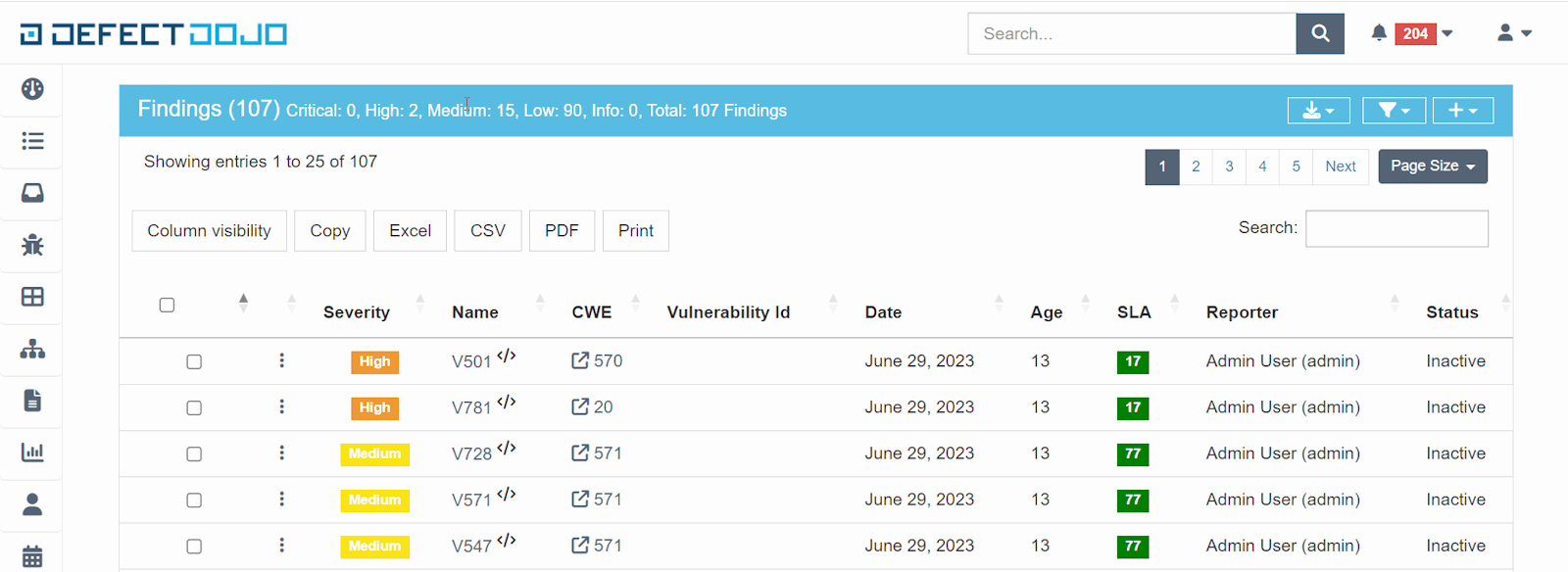1568x572 pixels.
Task: Open the three-dot menu for V501
Action: (281, 360)
